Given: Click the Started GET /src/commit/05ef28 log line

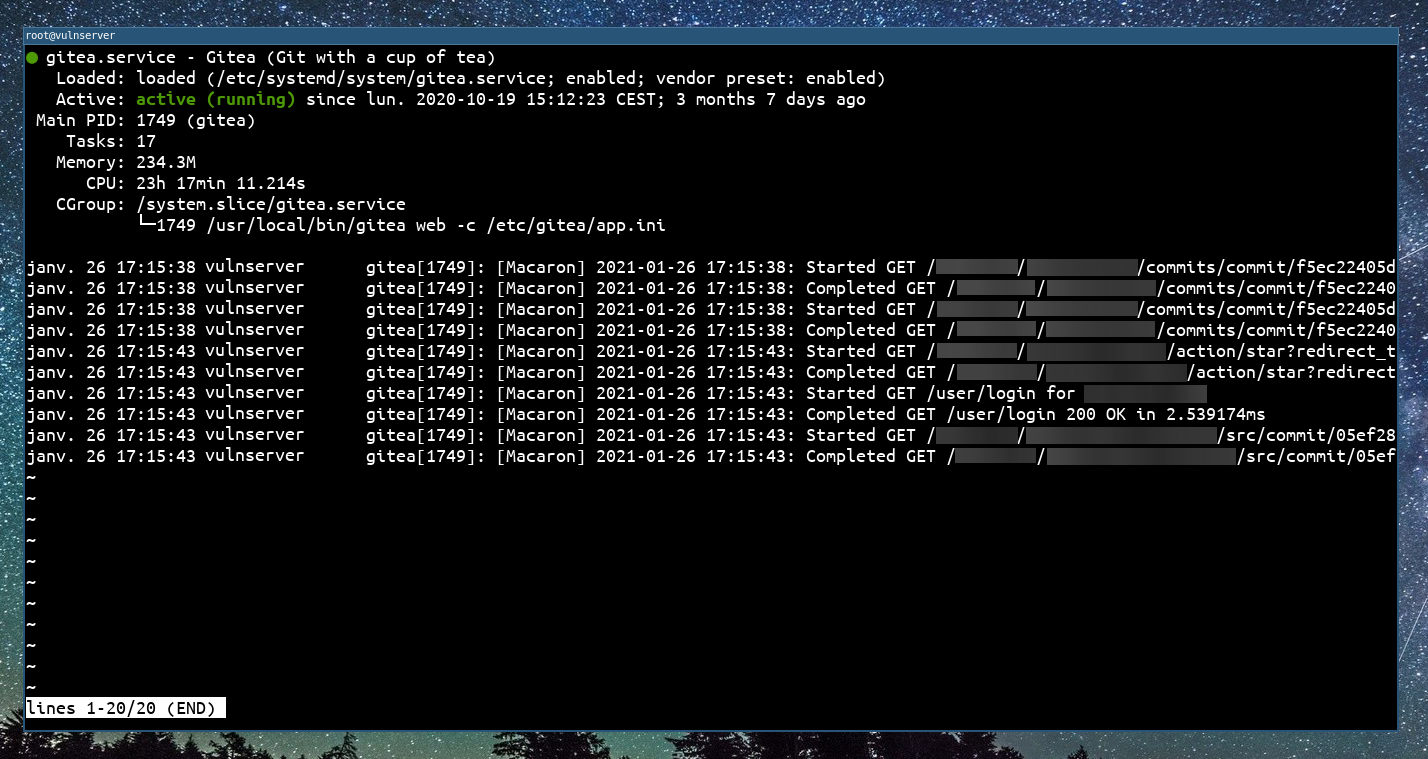Looking at the screenshot, I should [710, 435].
